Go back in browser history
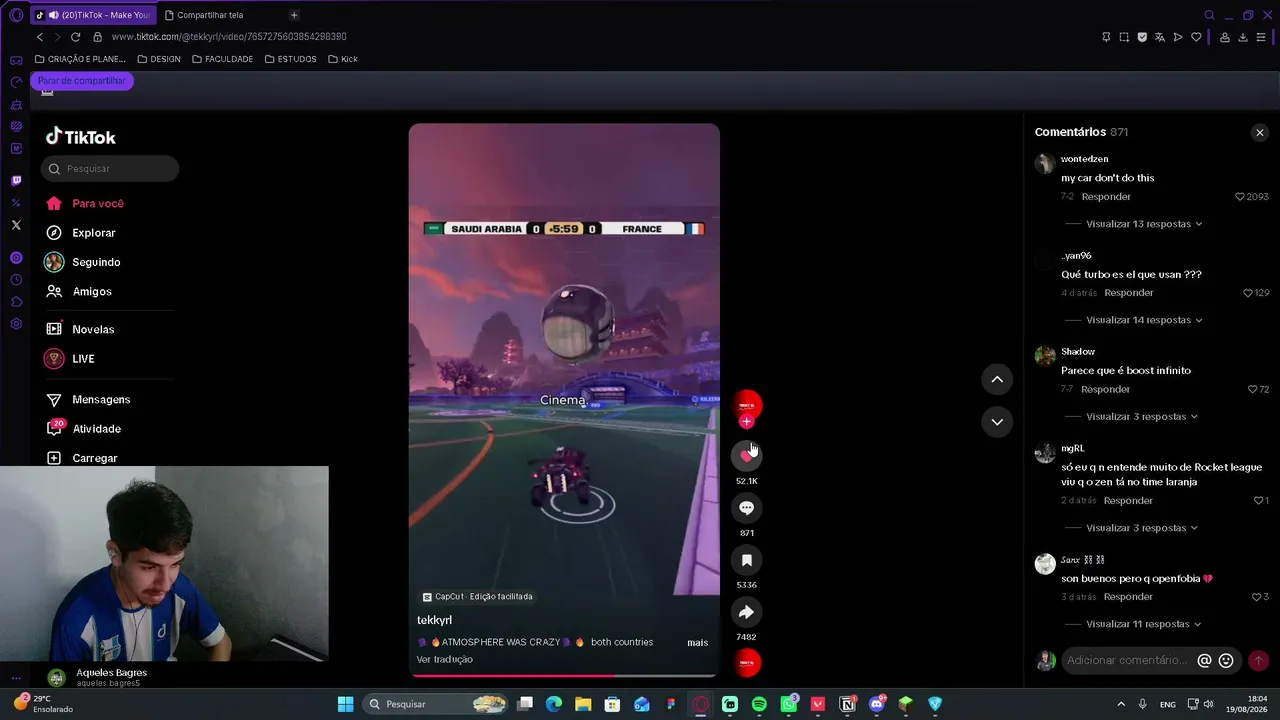 pos(40,37)
